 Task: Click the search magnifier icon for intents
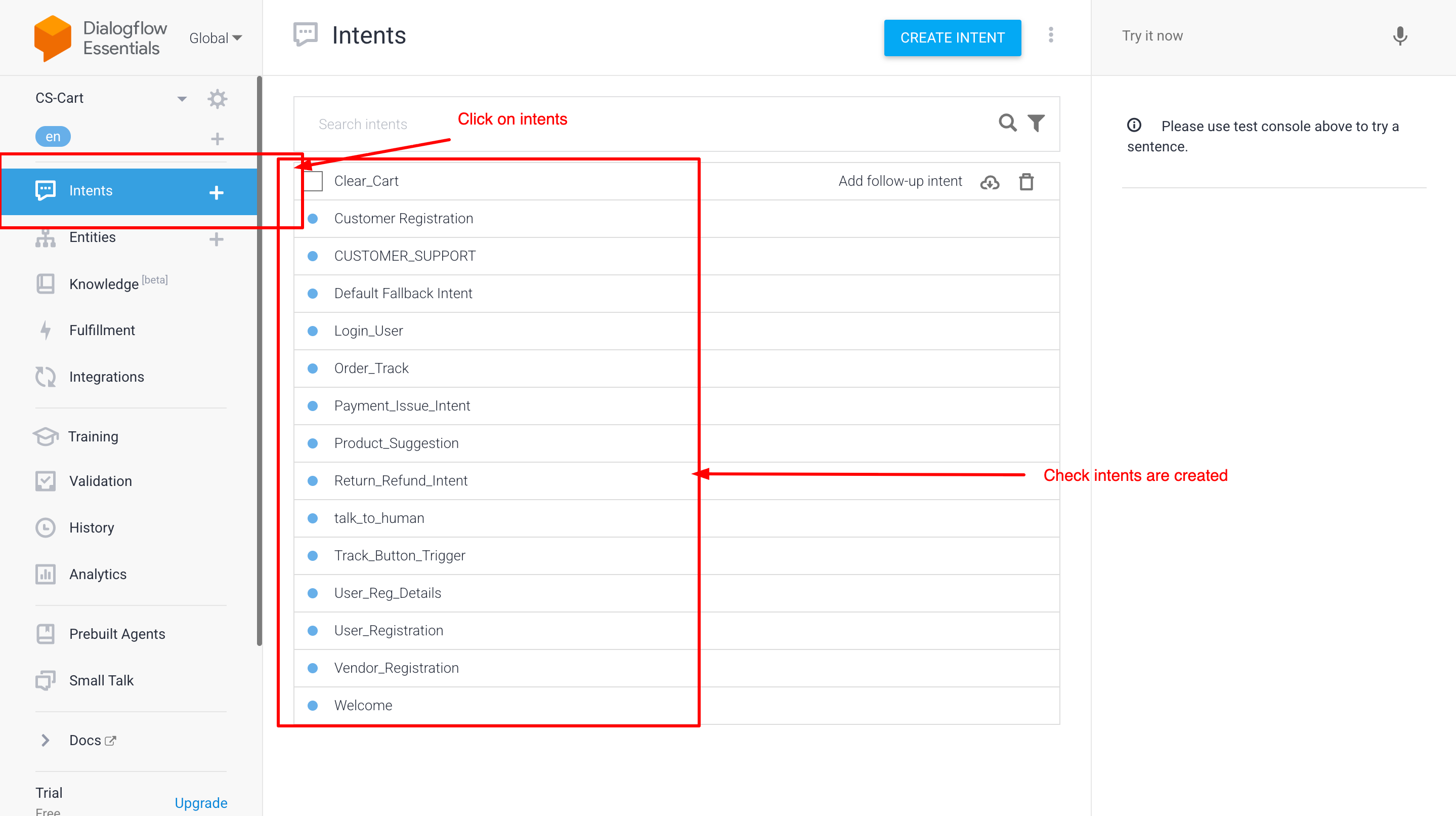coord(1007,123)
